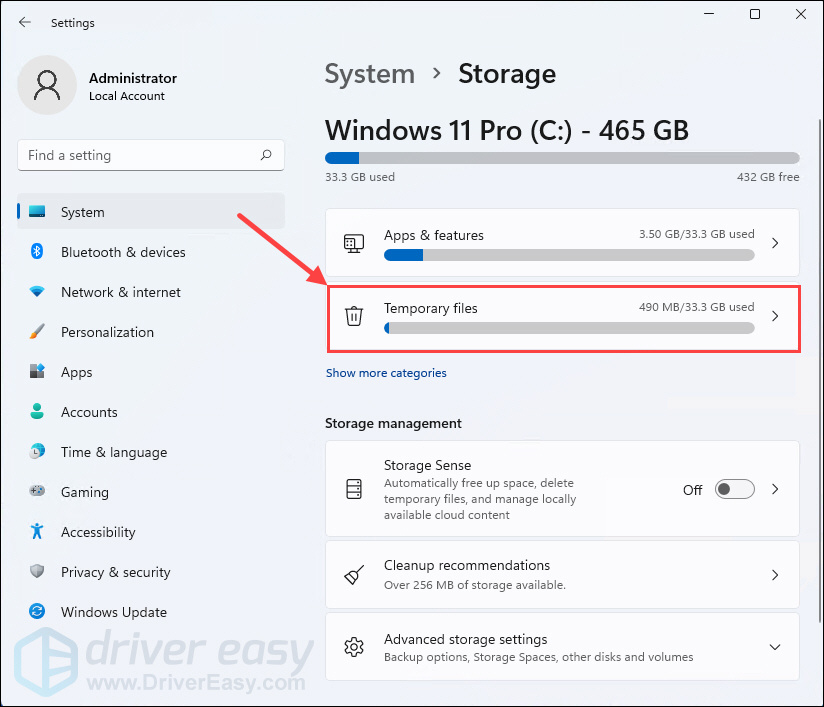Click the Storage Sense drive icon

tap(354, 489)
